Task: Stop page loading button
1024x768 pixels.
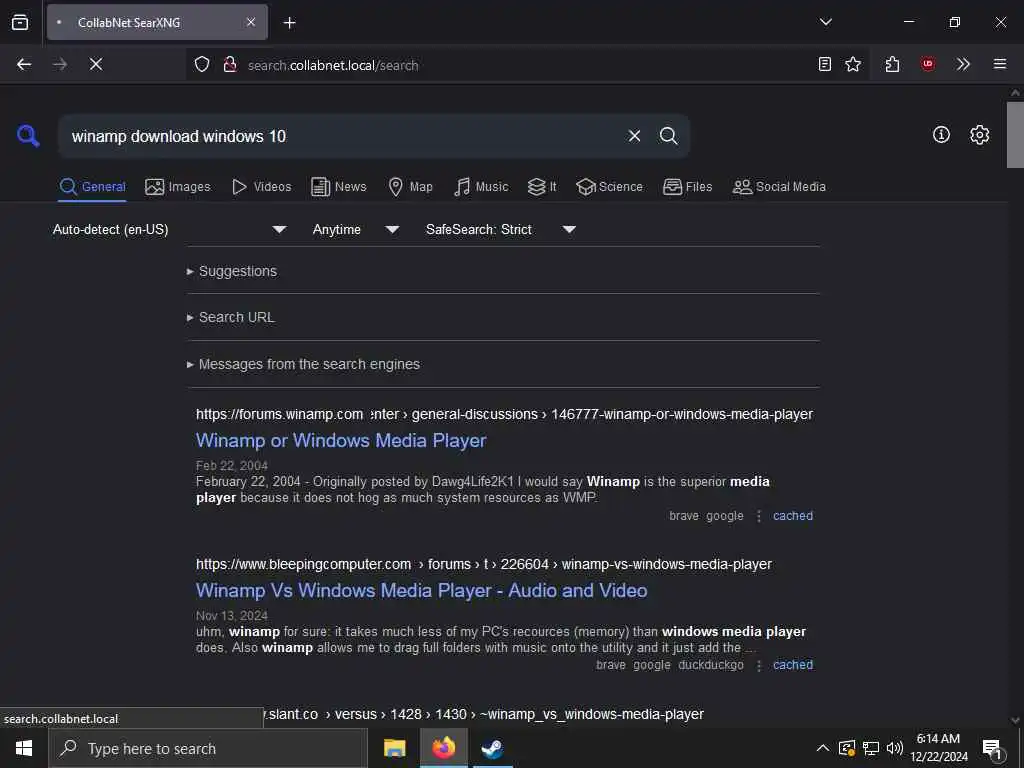Action: point(96,64)
